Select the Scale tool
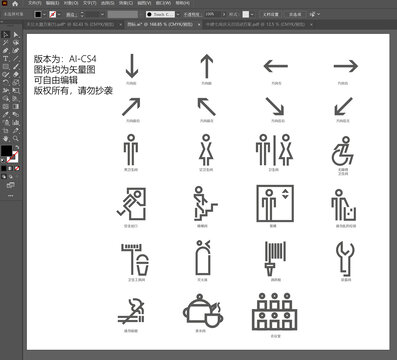 pos(16,83)
